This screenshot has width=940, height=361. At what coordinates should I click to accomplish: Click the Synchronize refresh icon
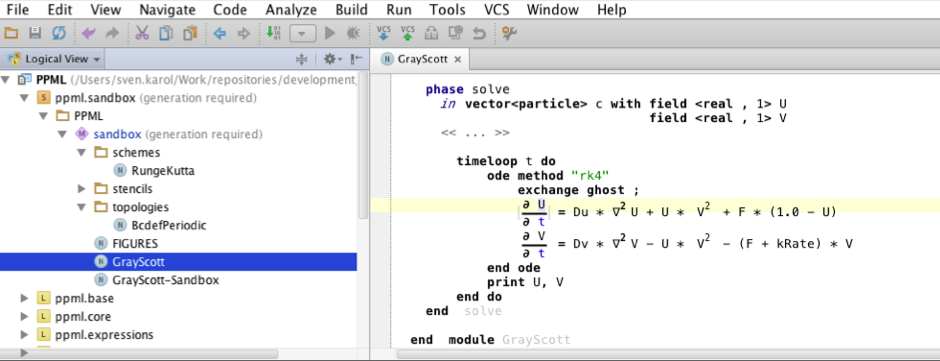coord(58,33)
